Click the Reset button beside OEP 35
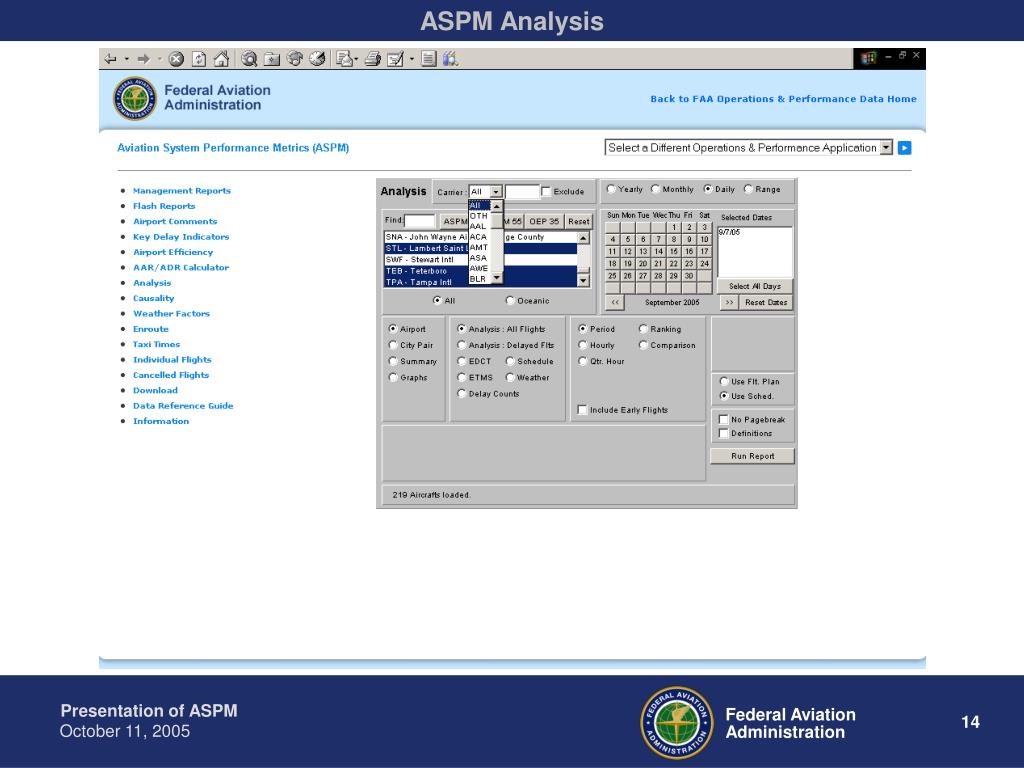This screenshot has width=1024, height=768. pos(578,221)
